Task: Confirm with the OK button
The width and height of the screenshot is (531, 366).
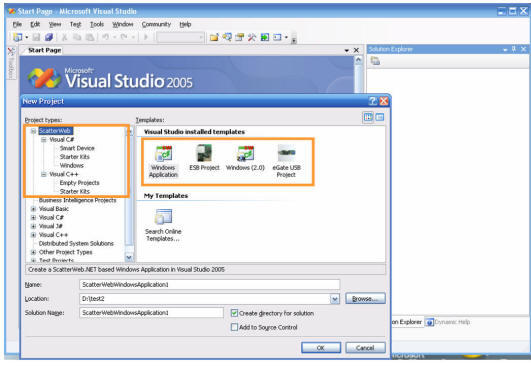Action: 321,348
